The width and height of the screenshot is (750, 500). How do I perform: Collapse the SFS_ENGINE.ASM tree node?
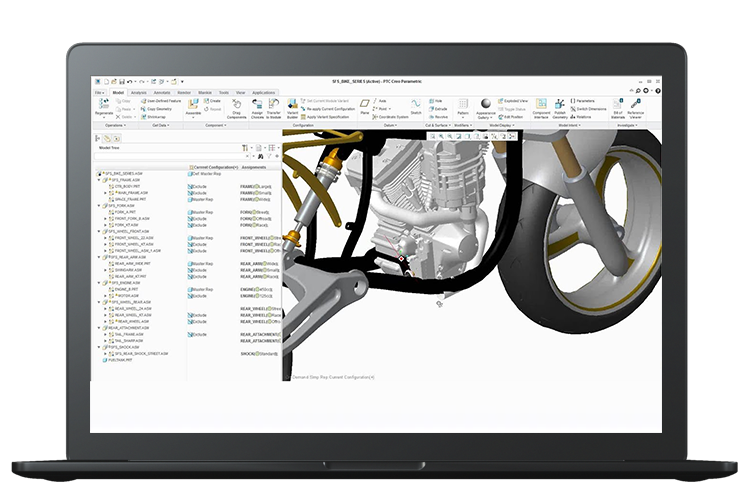(x=100, y=283)
